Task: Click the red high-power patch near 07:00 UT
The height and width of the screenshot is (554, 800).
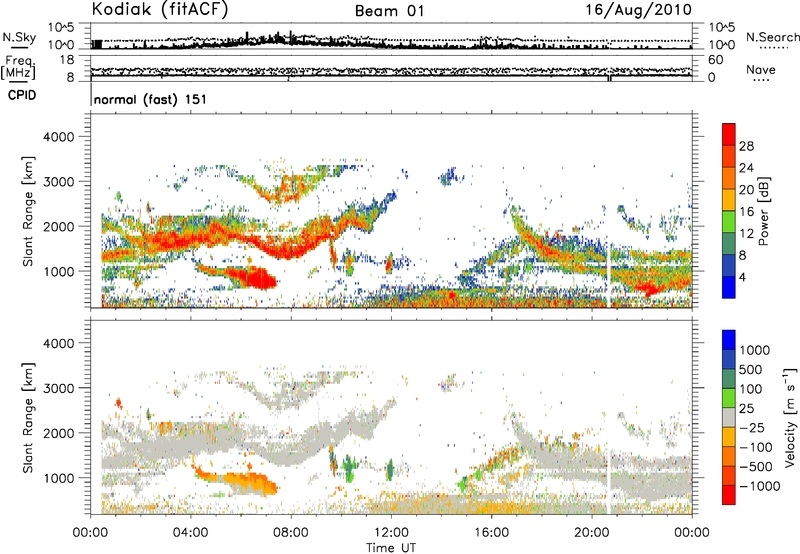Action: point(253,278)
